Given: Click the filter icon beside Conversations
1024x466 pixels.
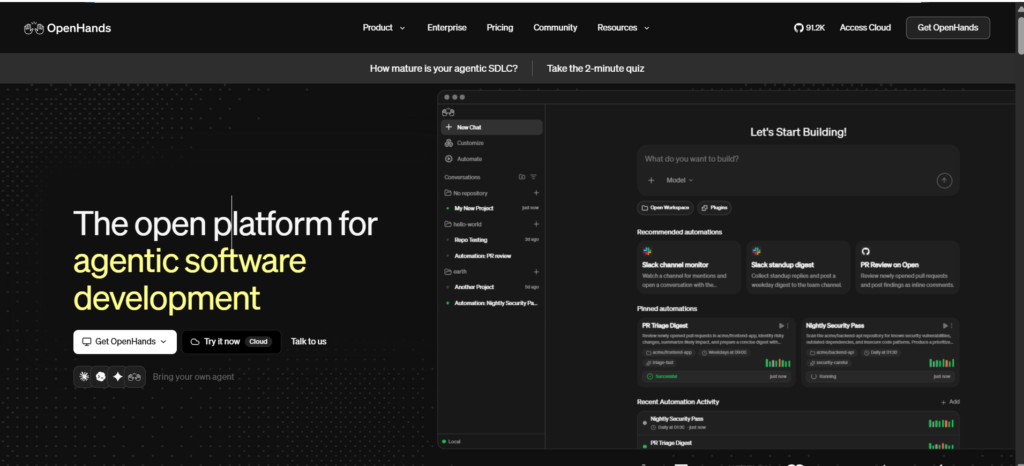Looking at the screenshot, I should click(x=533, y=177).
